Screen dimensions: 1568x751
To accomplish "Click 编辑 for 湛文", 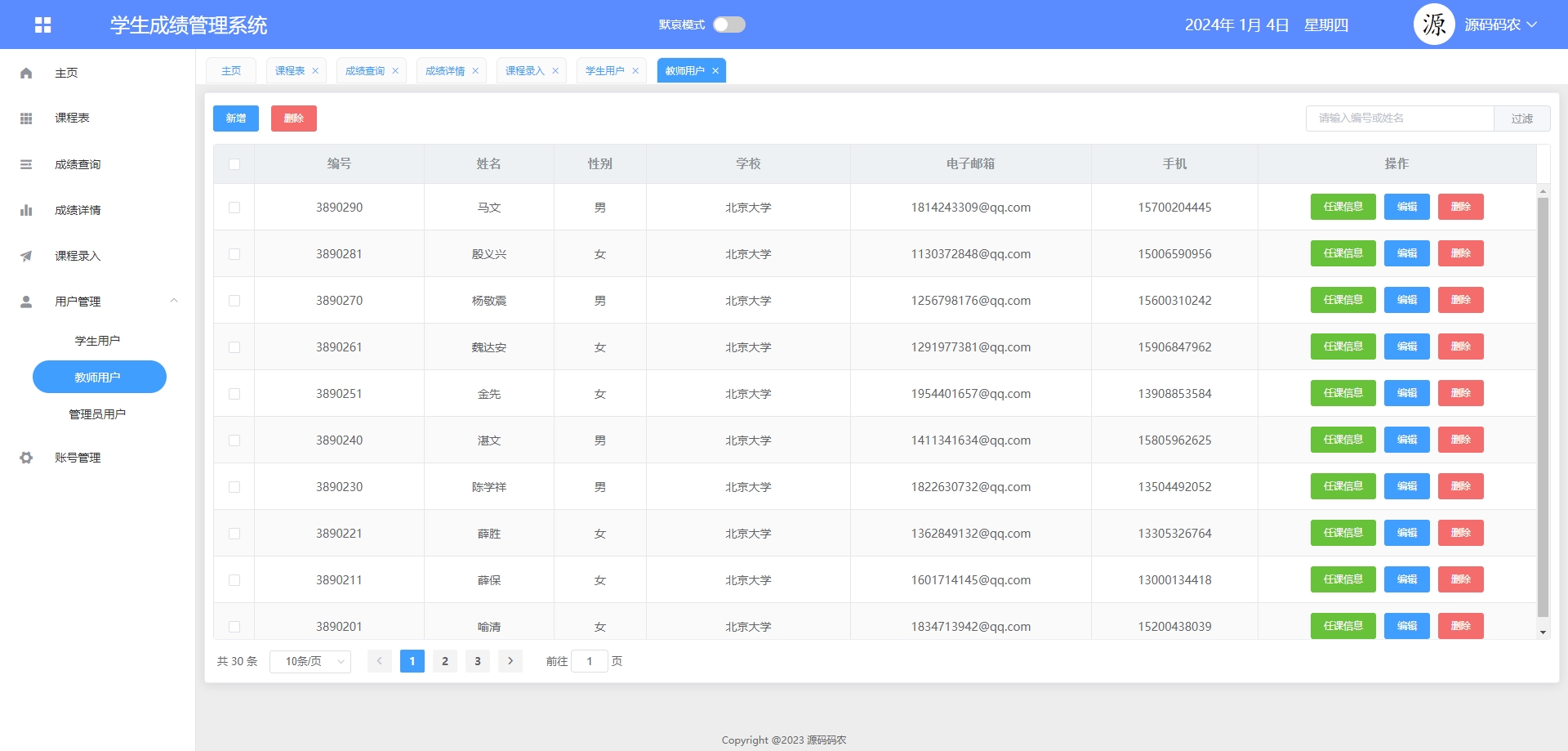I will 1407,440.
